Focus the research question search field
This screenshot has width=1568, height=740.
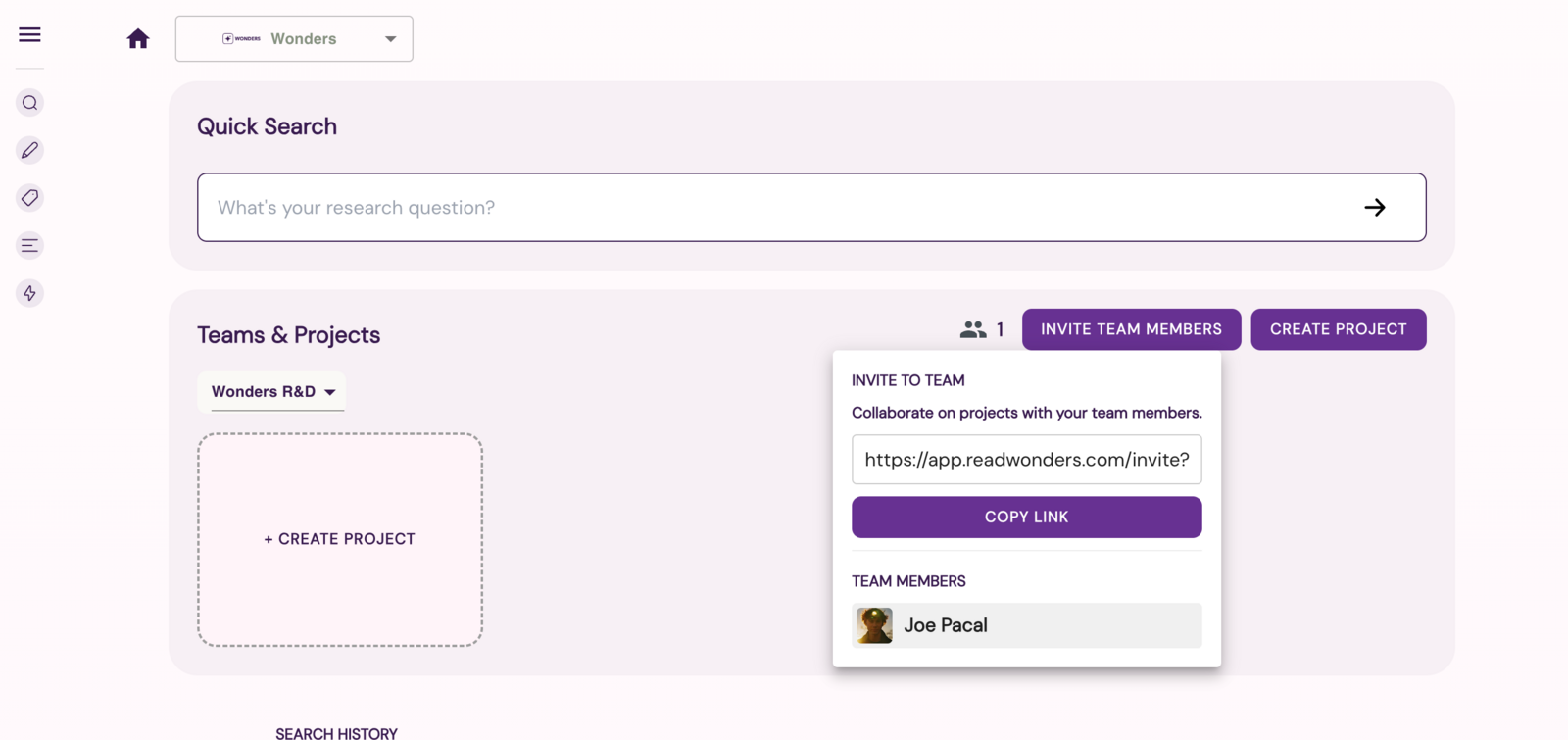tap(811, 207)
